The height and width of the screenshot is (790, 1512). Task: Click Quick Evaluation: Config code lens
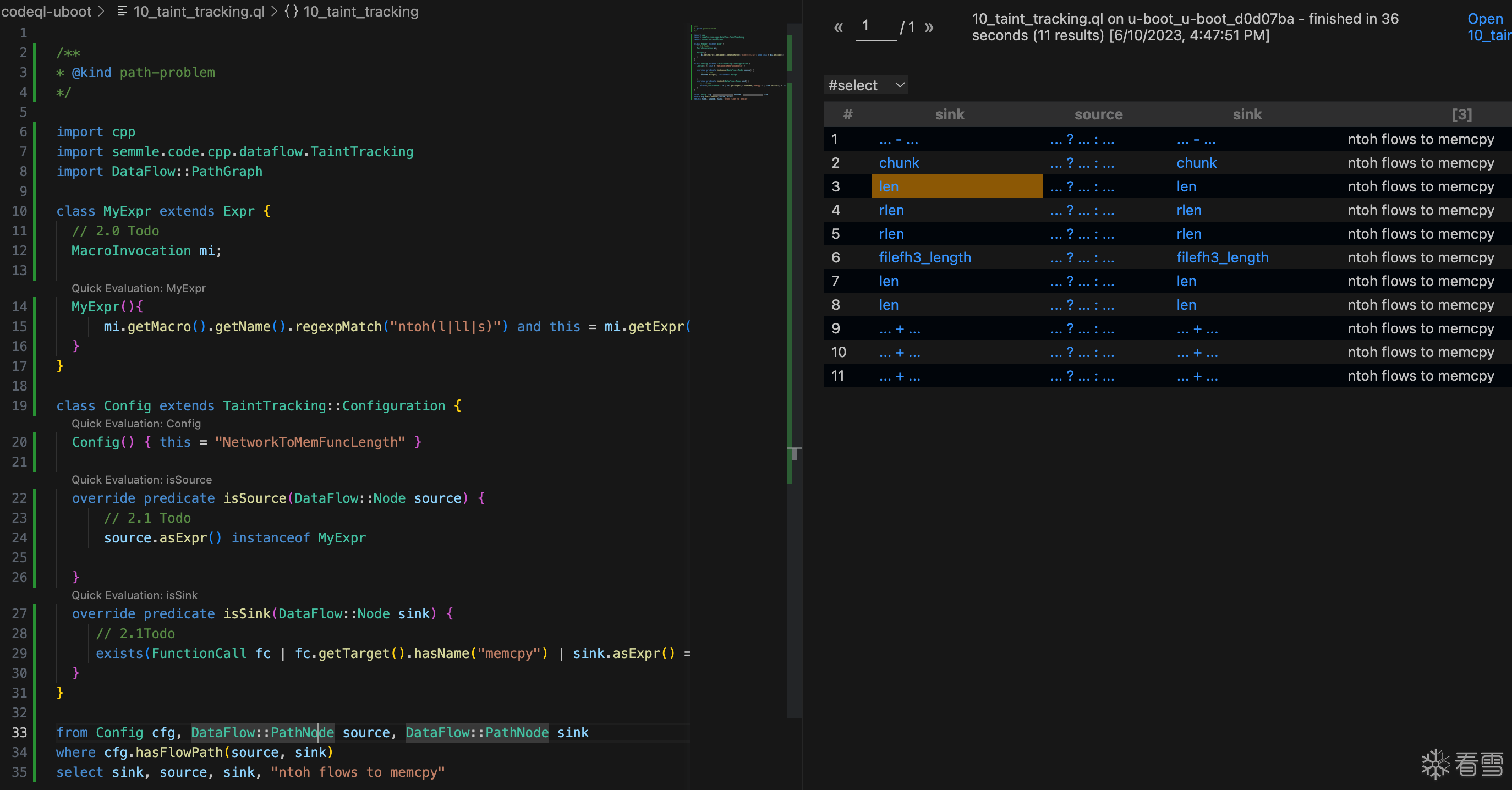(136, 424)
